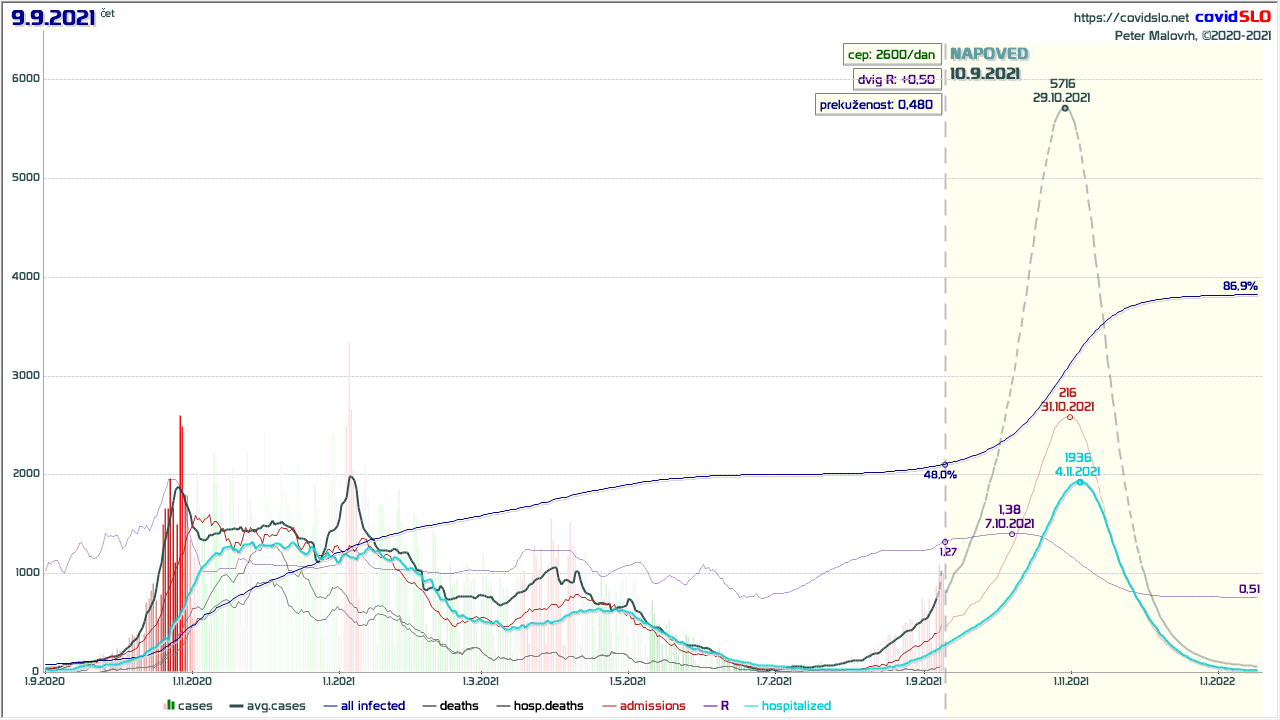Open the https://covidslo.net link
This screenshot has height=720, width=1280.
point(1131,17)
